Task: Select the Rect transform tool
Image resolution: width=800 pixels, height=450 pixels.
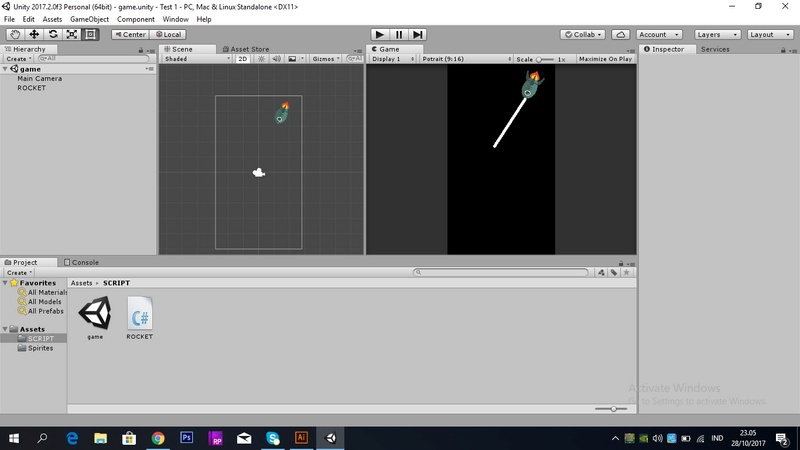Action: [x=90, y=34]
